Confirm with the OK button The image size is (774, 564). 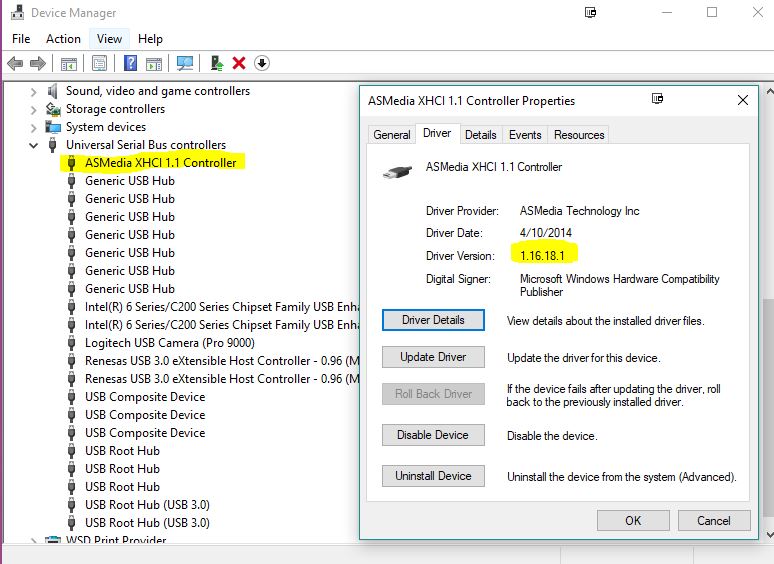(633, 521)
